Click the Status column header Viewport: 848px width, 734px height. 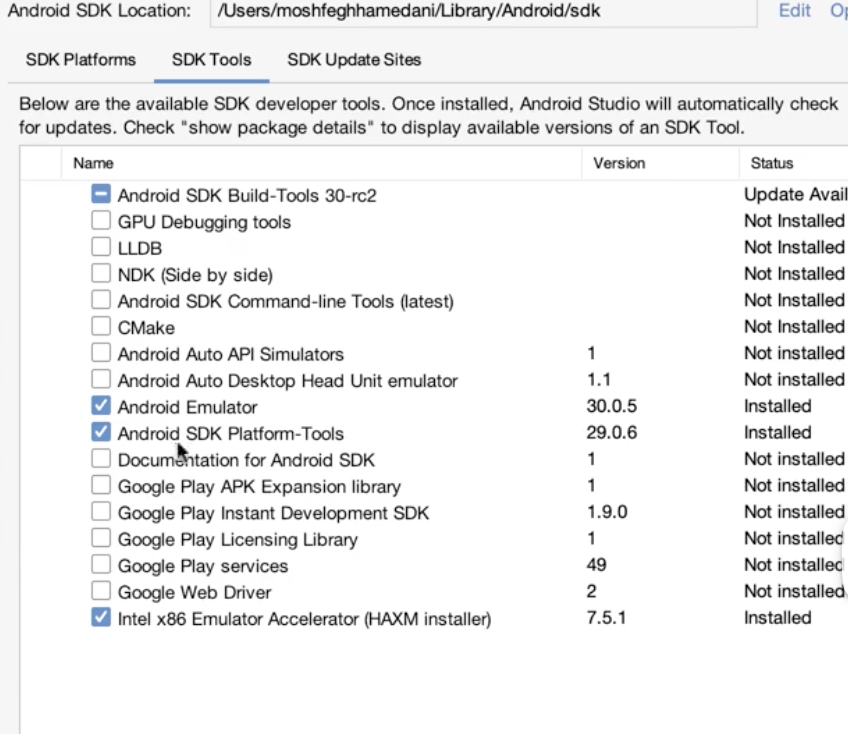793,163
